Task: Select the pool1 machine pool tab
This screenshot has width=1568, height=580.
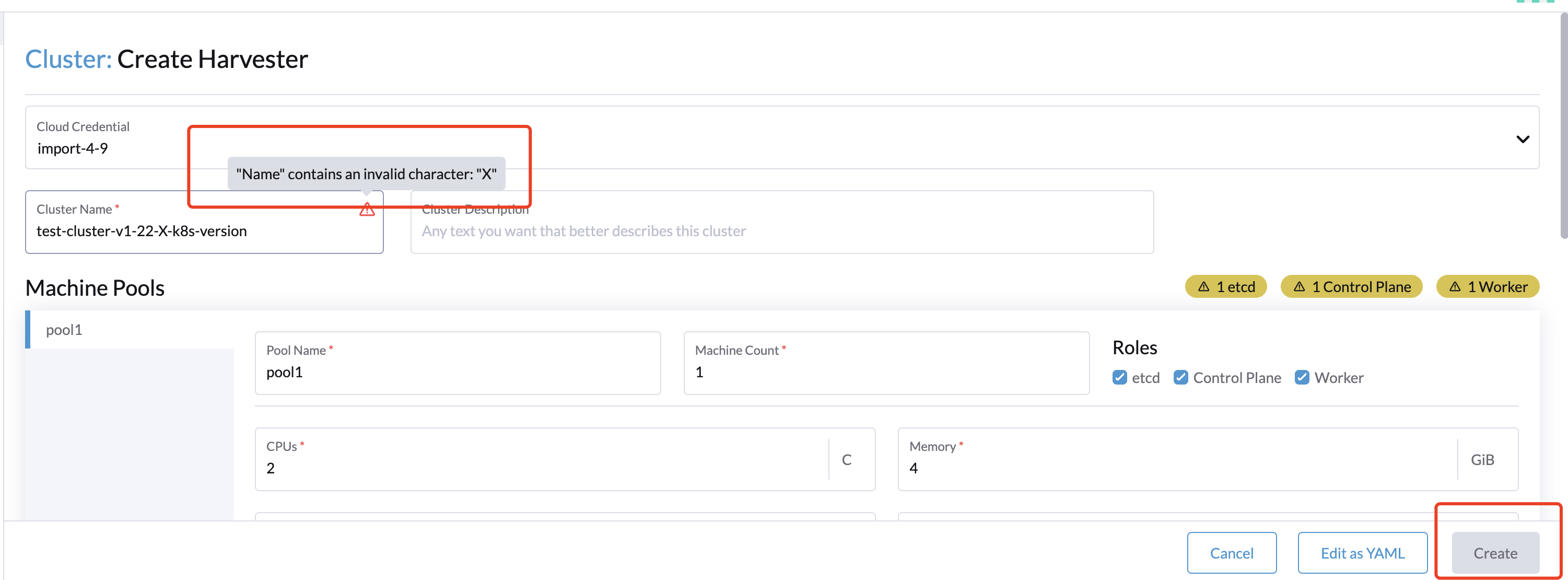Action: [63, 330]
